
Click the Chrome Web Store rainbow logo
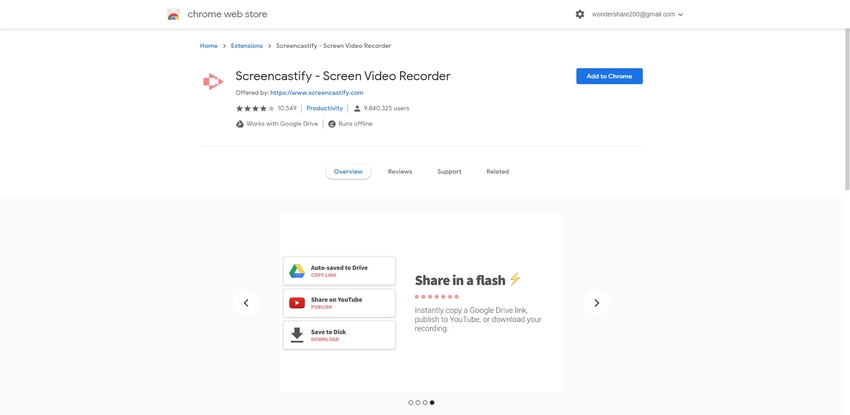(x=173, y=15)
